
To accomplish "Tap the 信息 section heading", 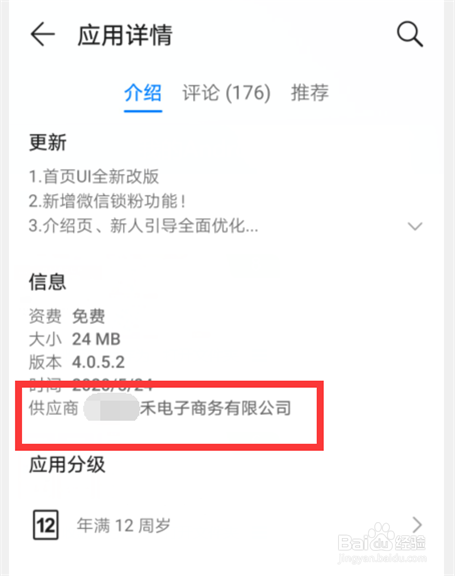I will point(48,282).
